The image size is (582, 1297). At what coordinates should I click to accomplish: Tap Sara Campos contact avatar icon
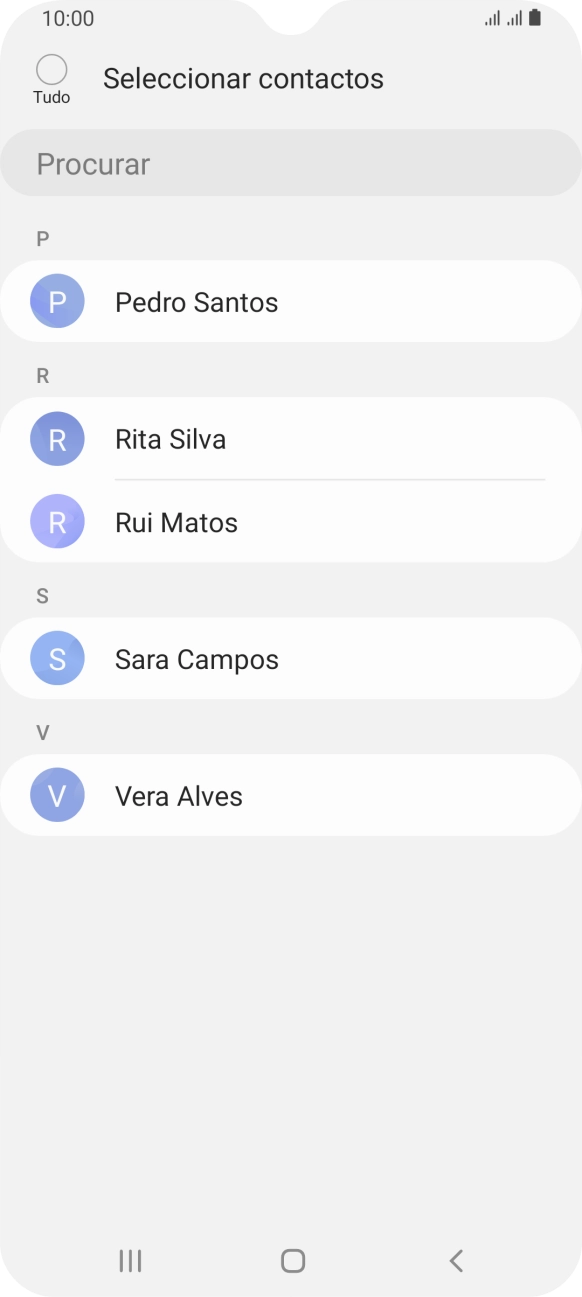[57, 658]
